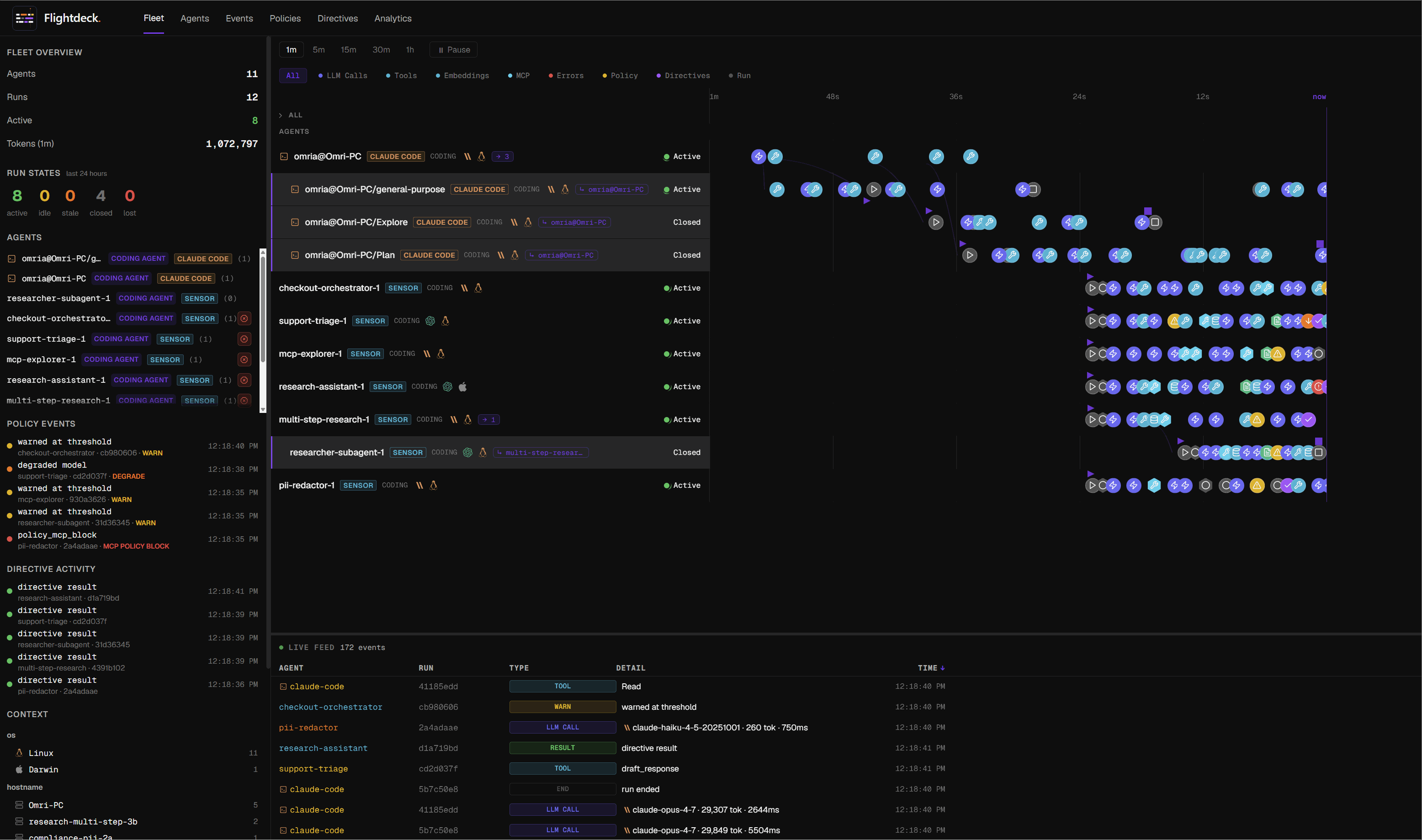1422x840 pixels.
Task: Click the 'now' timeline label
Action: point(1319,97)
